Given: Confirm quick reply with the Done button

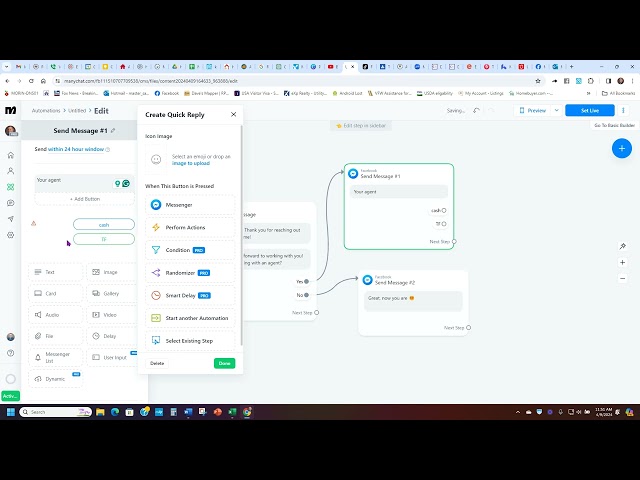Looking at the screenshot, I should (224, 363).
